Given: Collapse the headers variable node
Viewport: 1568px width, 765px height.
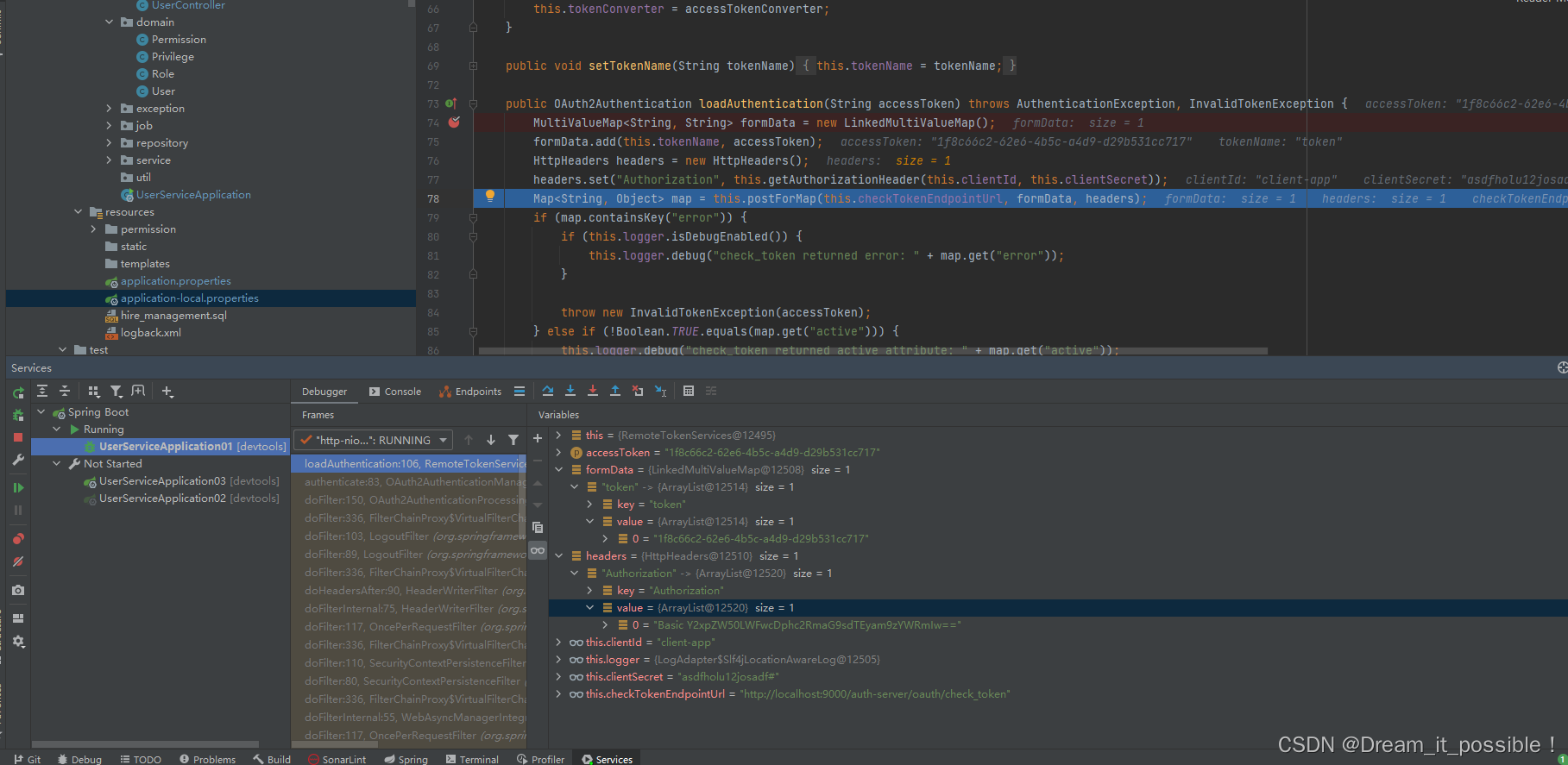Looking at the screenshot, I should (559, 556).
